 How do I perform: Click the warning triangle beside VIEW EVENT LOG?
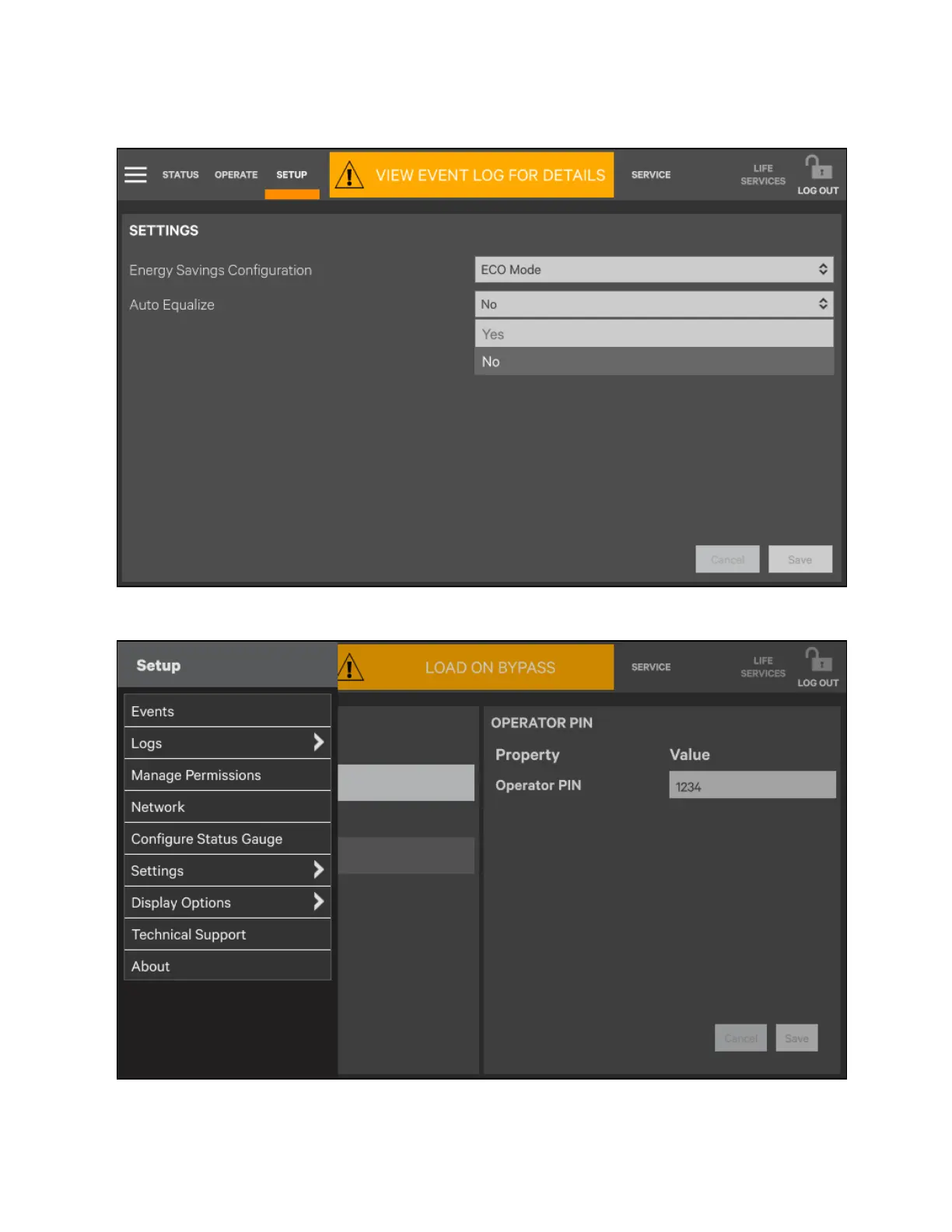349,175
